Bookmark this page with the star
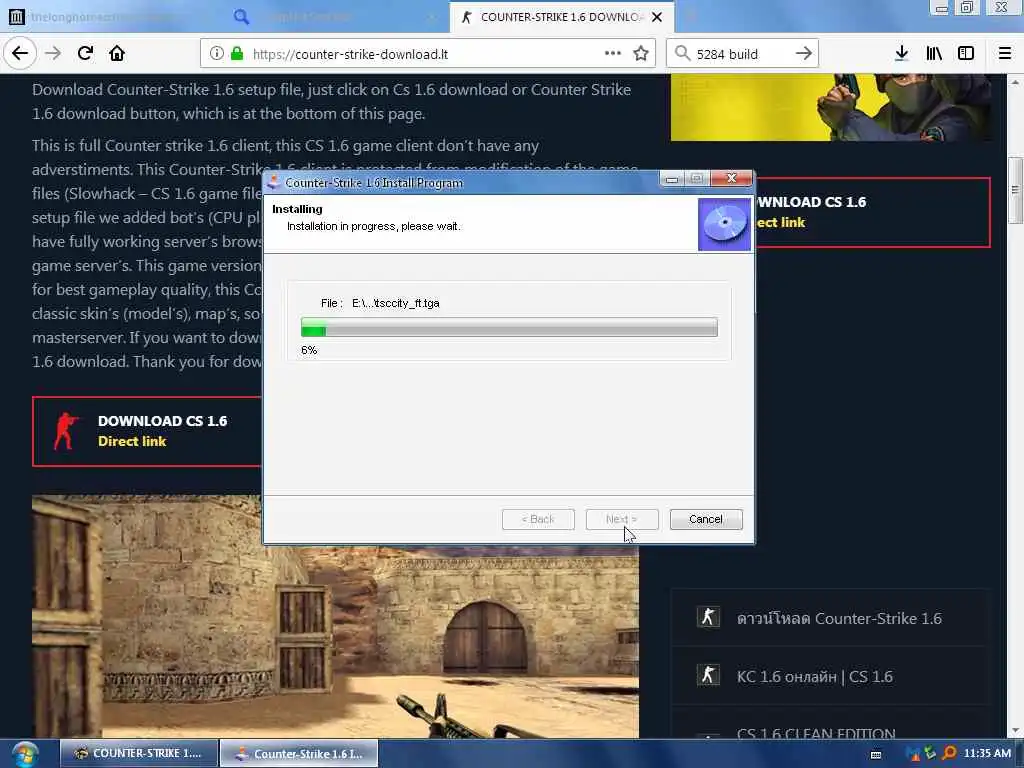This screenshot has height=768, width=1024. pos(641,54)
